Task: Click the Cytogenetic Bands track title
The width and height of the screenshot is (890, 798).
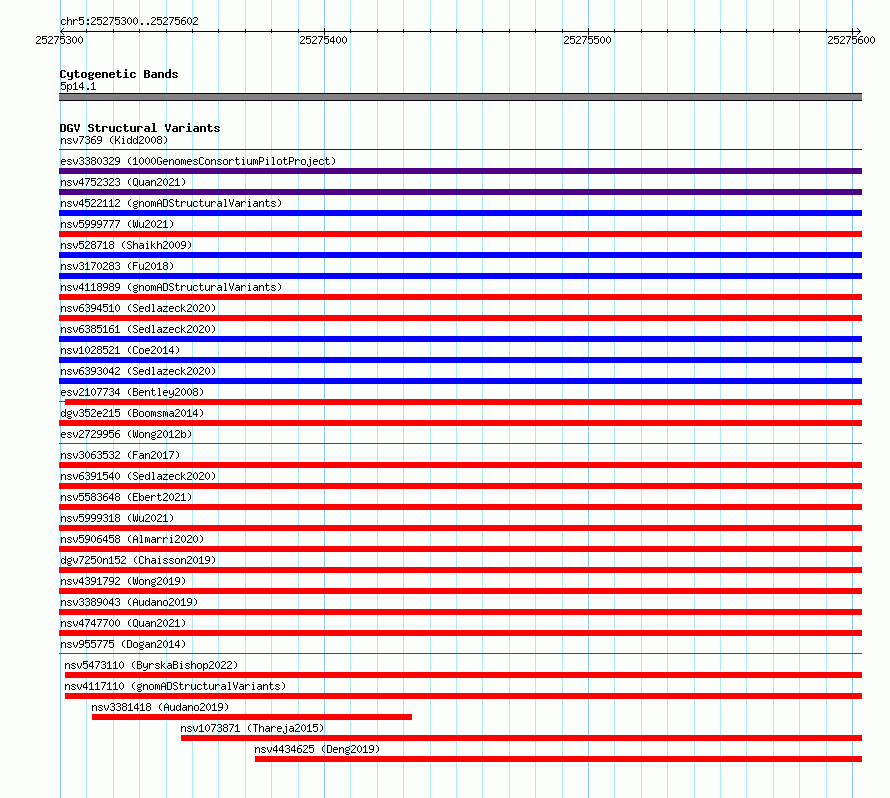Action: (119, 74)
